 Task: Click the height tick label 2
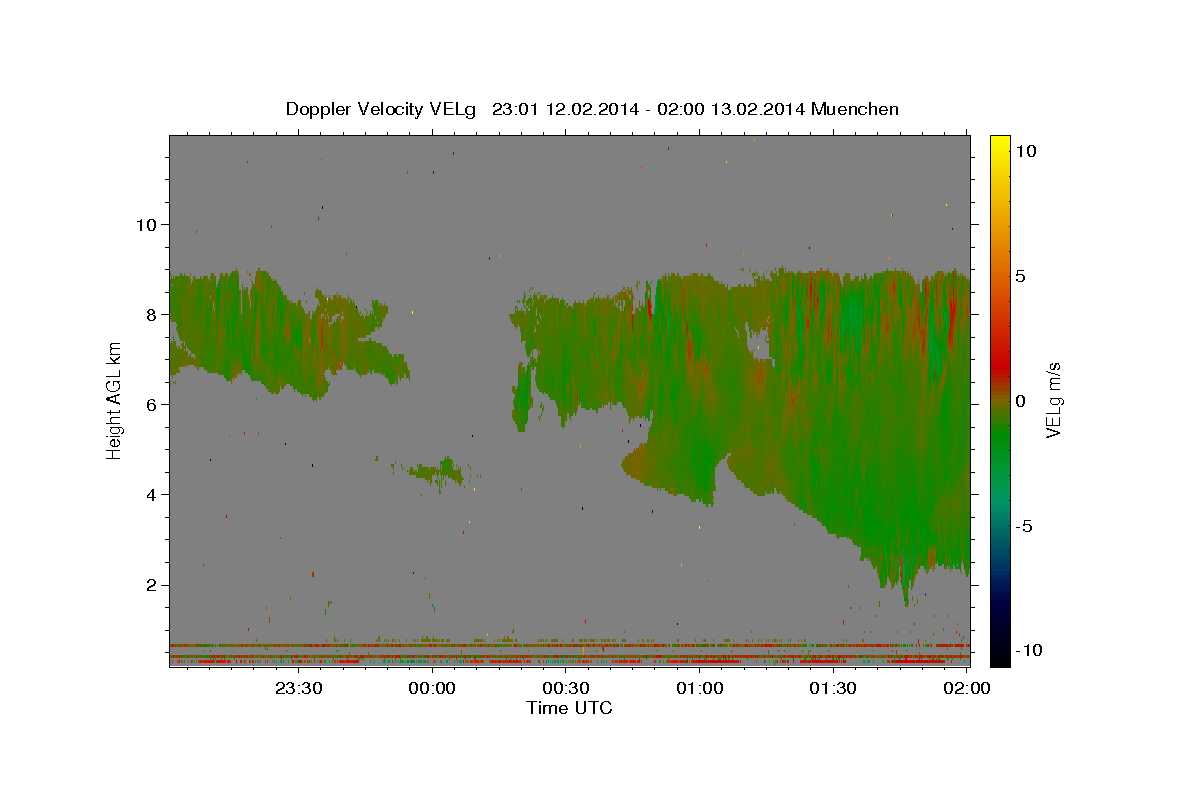pyautogui.click(x=151, y=585)
